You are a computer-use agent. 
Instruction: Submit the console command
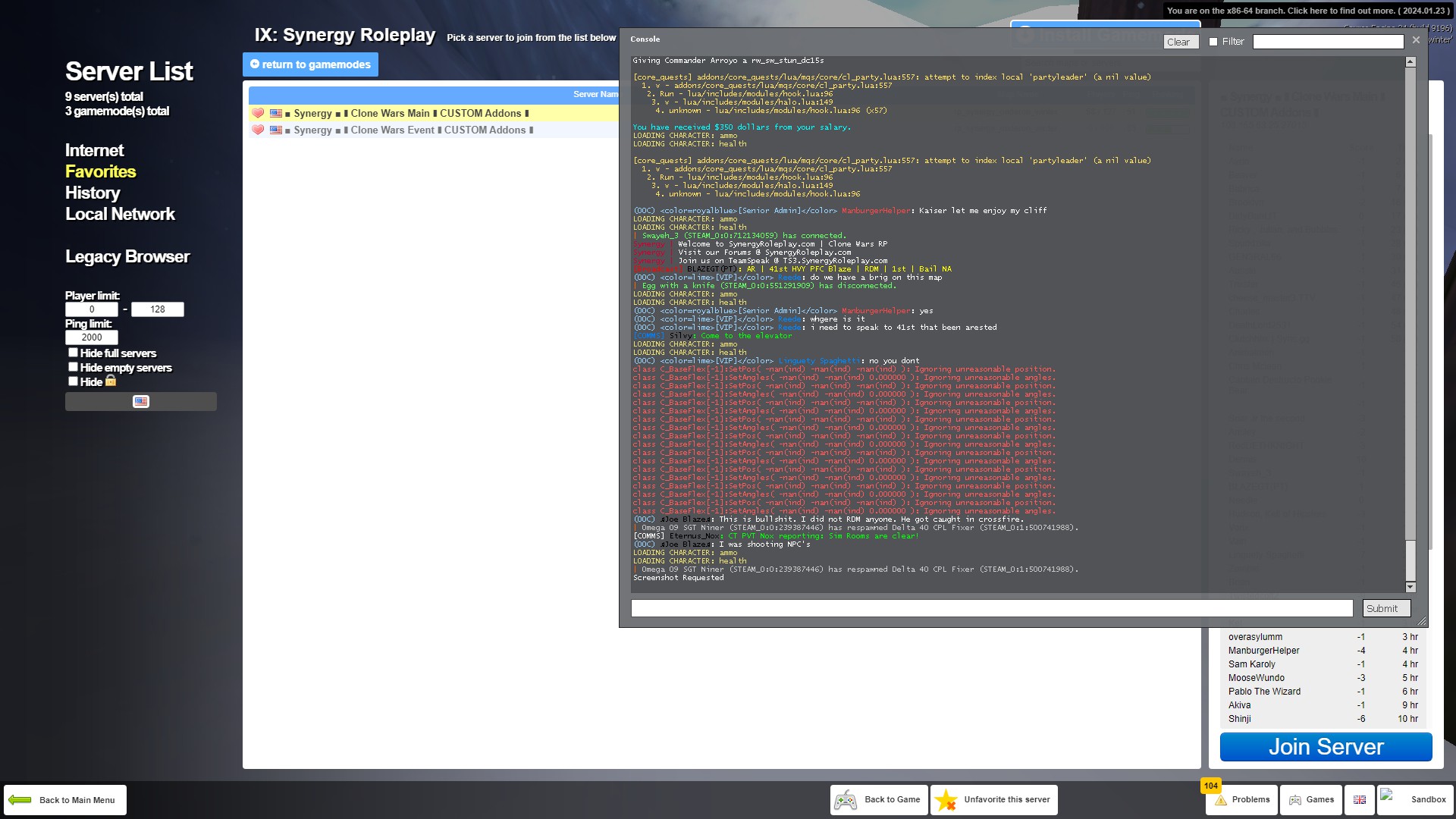click(x=1386, y=608)
